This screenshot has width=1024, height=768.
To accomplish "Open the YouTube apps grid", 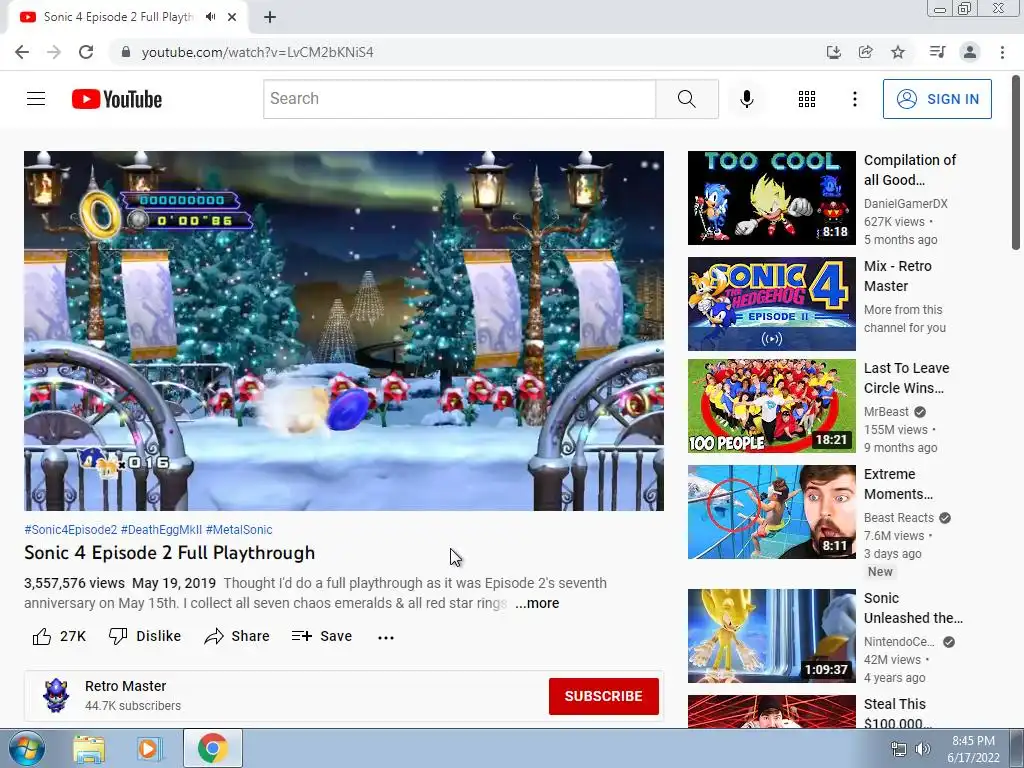I will point(807,99).
